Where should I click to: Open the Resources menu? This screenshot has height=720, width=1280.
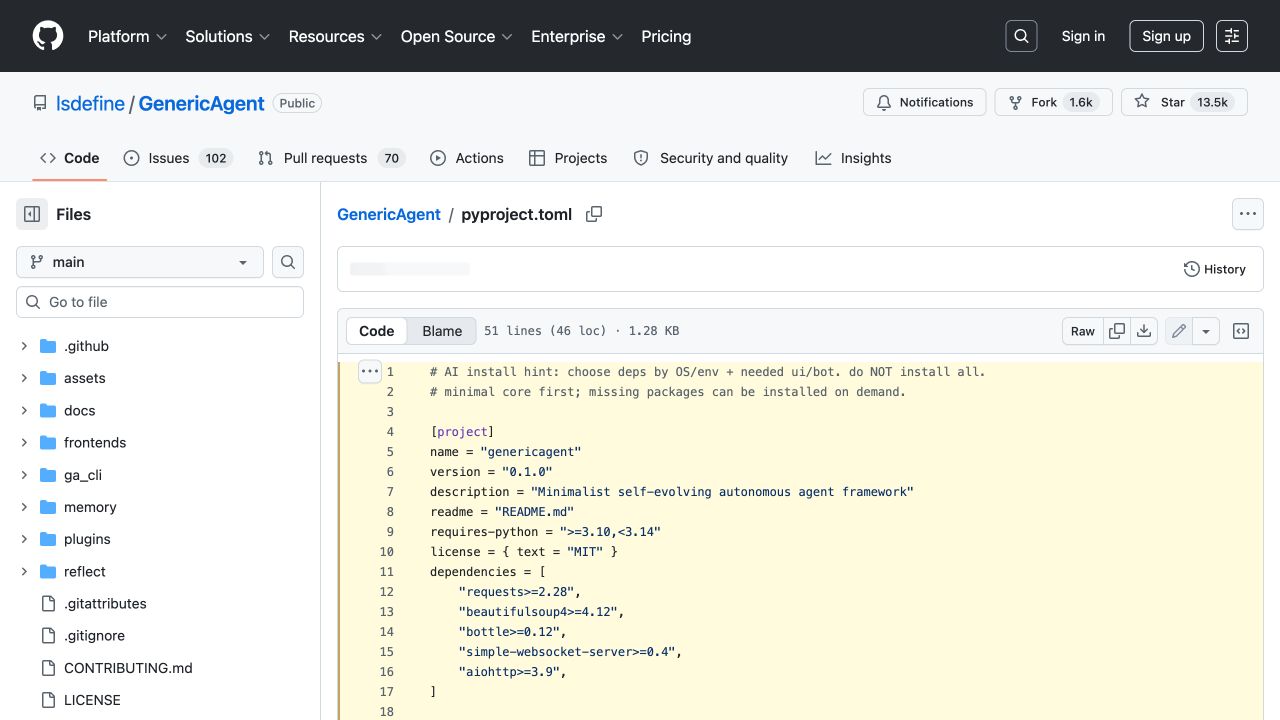[335, 36]
